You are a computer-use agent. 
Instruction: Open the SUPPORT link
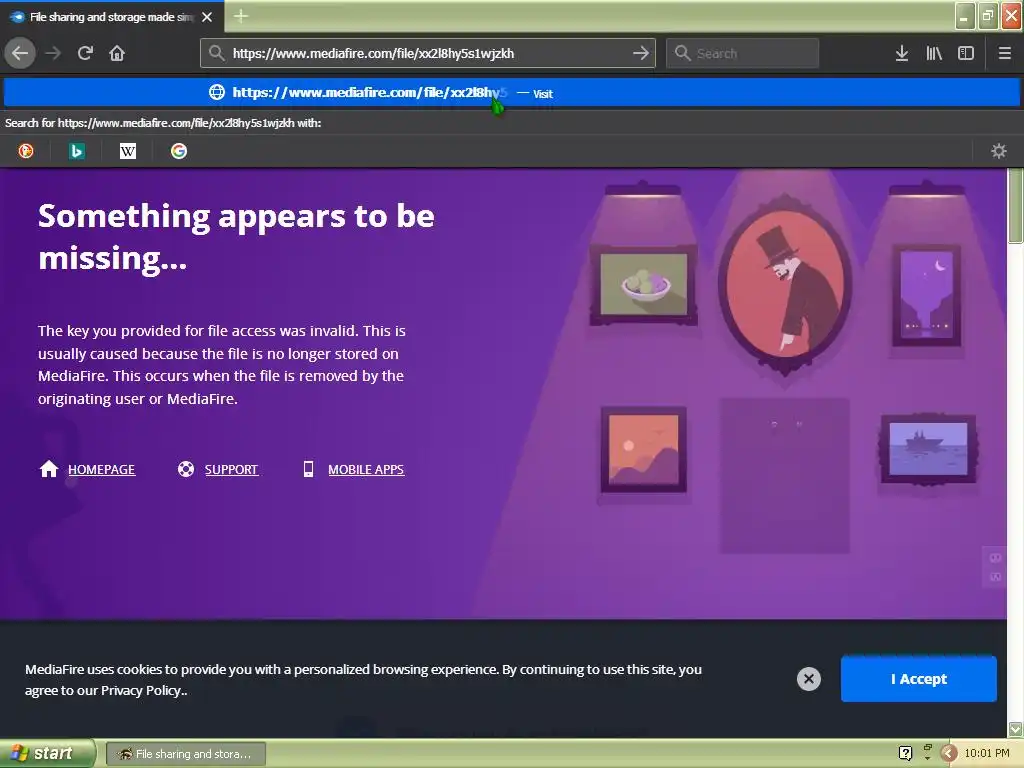pyautogui.click(x=231, y=470)
